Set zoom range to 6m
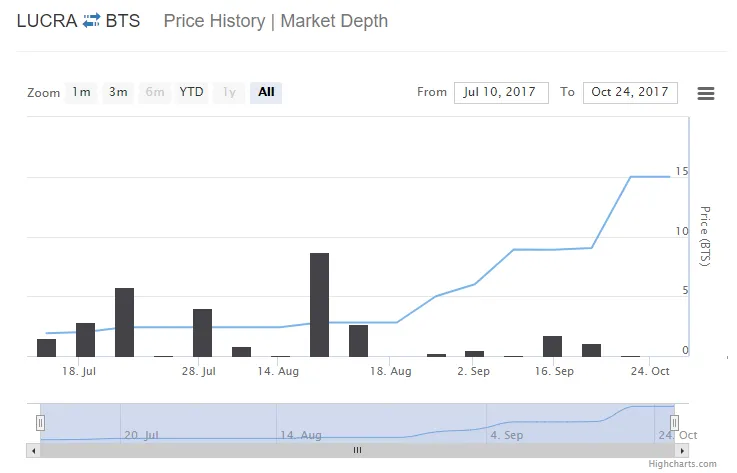737x473 pixels. (x=155, y=92)
